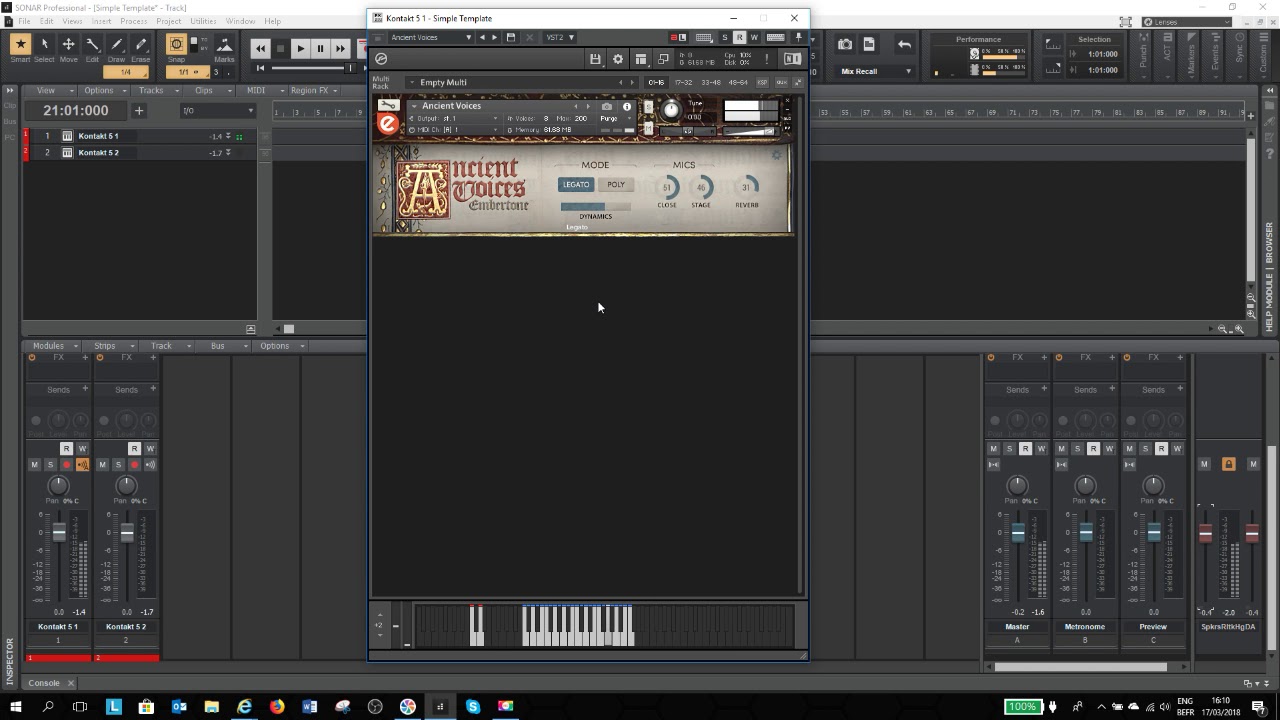Click SONAR screenshot camera icon

(845, 44)
